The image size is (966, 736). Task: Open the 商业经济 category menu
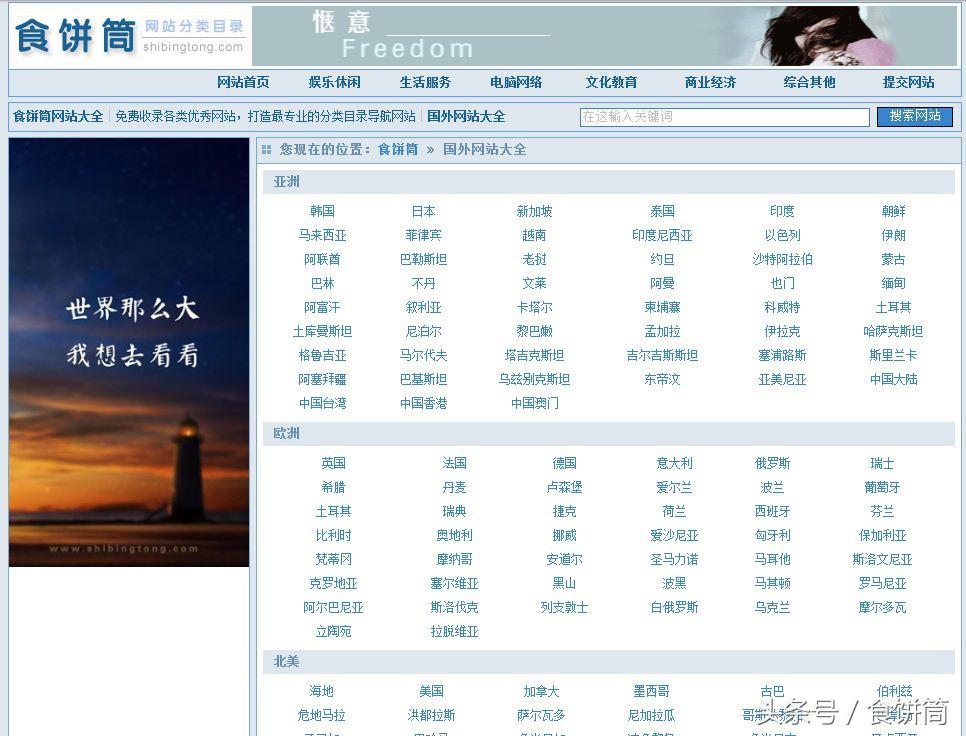(710, 83)
